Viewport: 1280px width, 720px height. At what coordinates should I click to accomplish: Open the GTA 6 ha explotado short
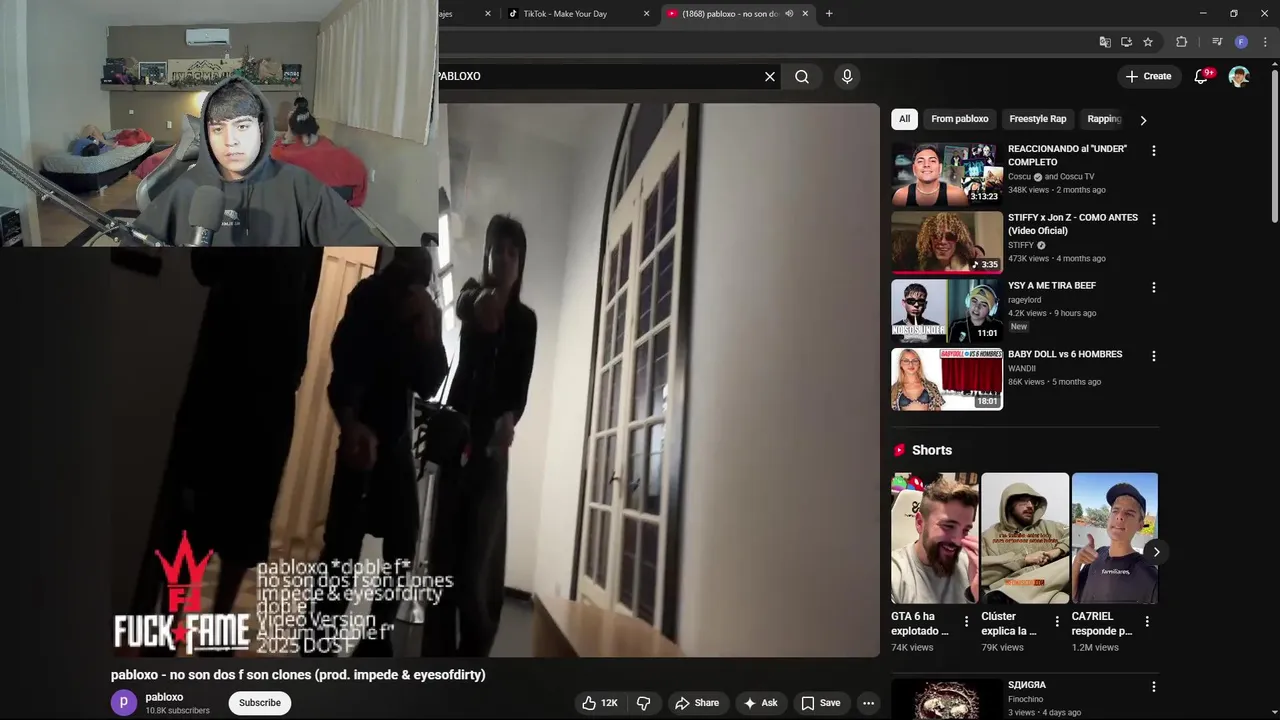[x=934, y=538]
